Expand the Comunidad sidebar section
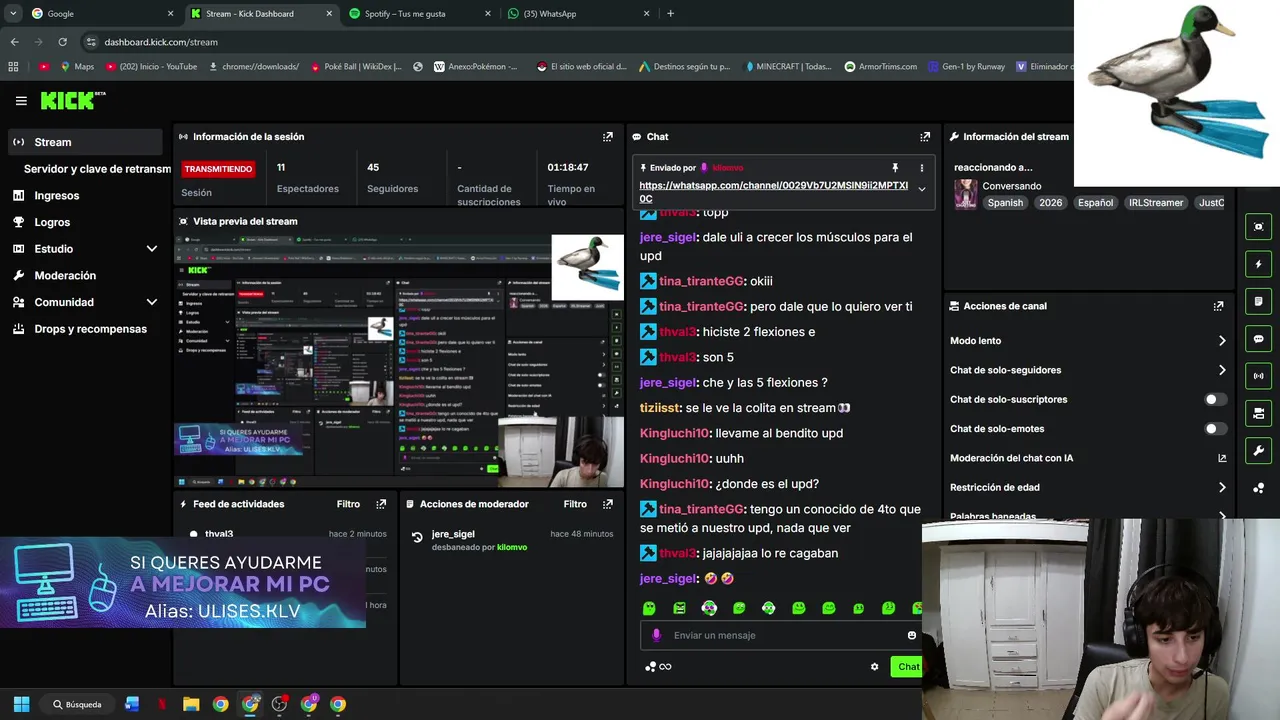 tap(152, 302)
